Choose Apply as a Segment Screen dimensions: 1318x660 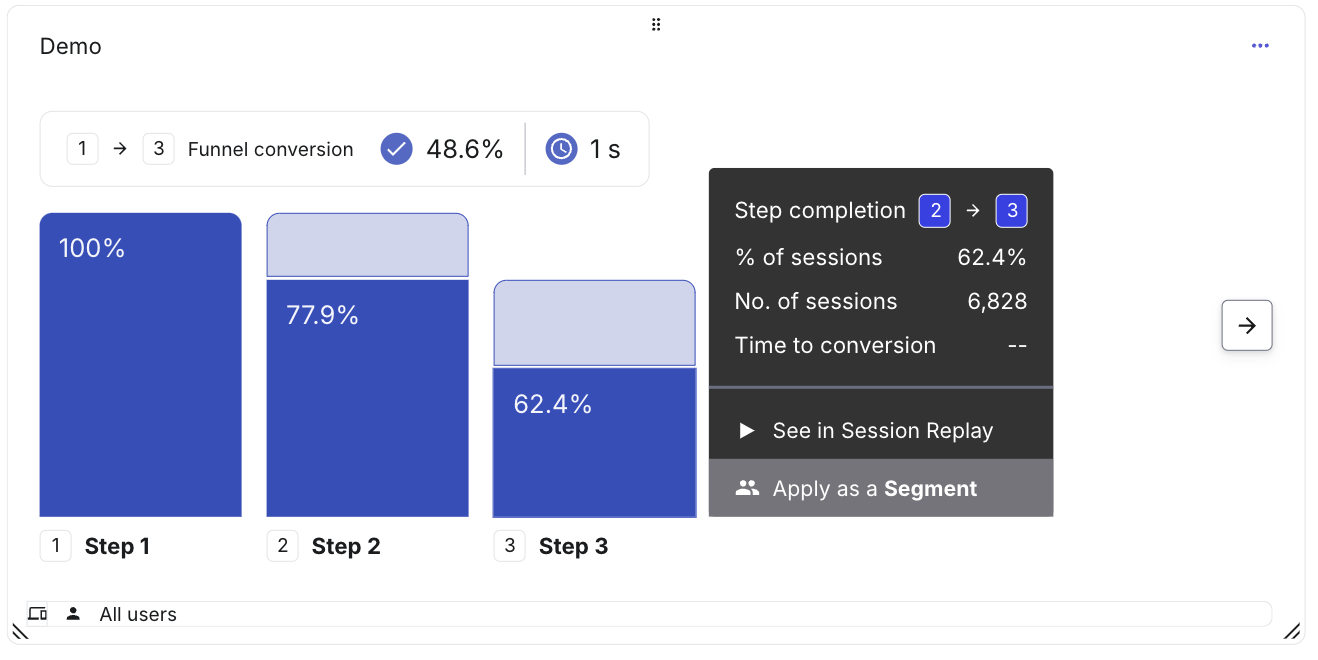click(881, 488)
